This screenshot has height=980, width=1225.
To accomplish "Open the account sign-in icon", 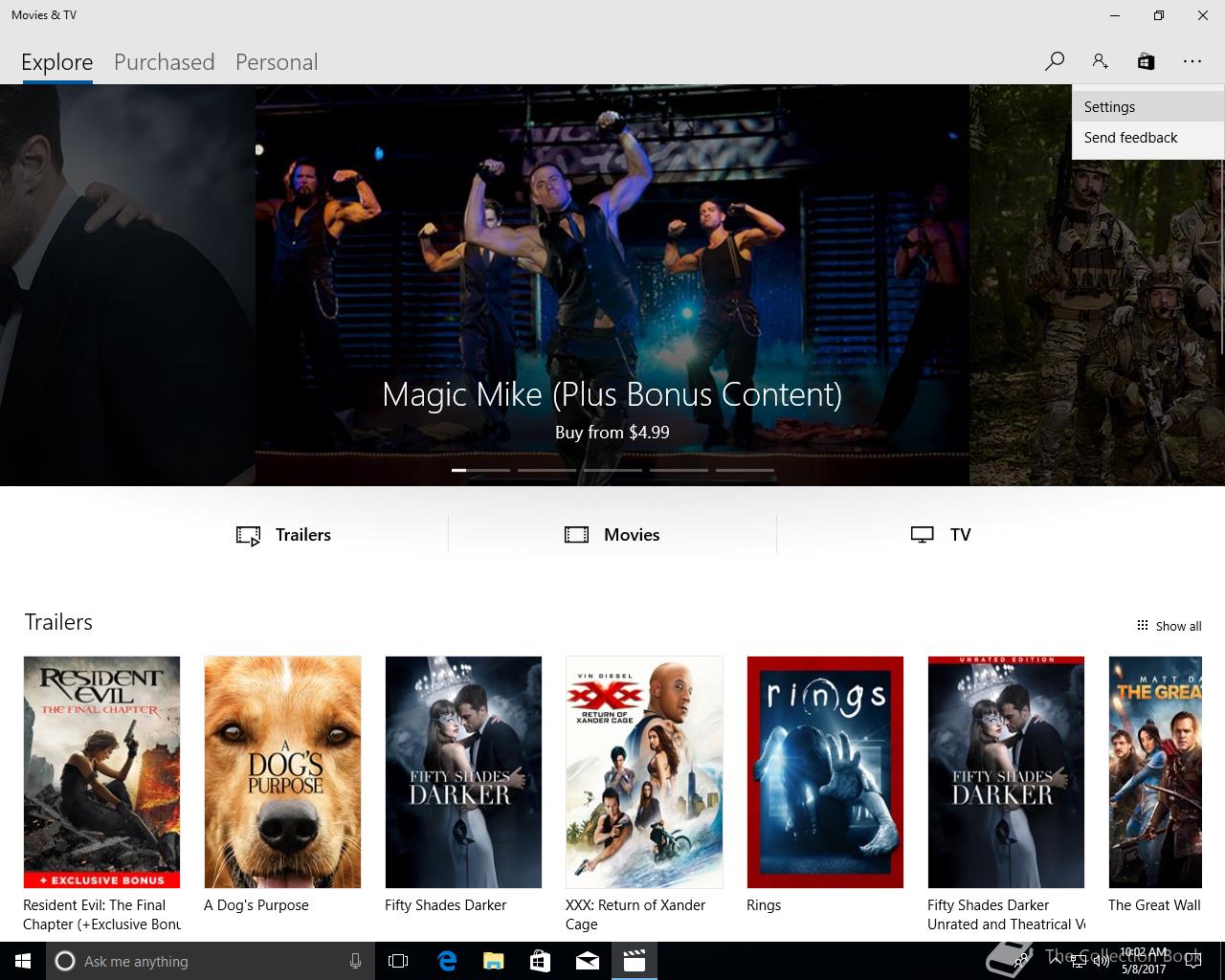I will coord(1100,61).
